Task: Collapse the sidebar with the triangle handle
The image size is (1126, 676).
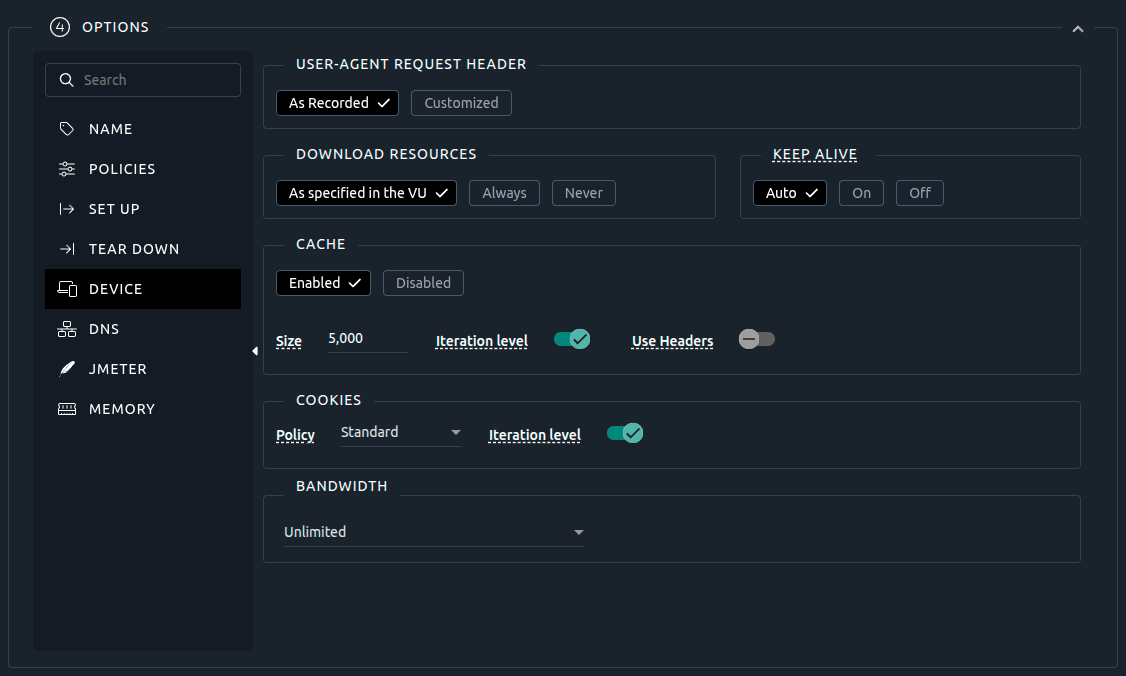Action: [255, 351]
